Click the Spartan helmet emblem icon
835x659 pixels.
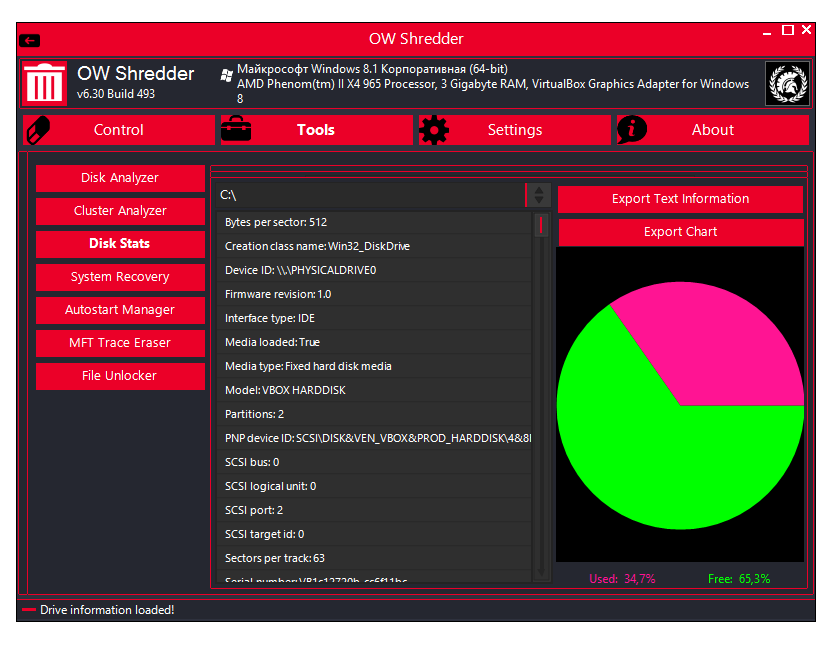pos(787,83)
